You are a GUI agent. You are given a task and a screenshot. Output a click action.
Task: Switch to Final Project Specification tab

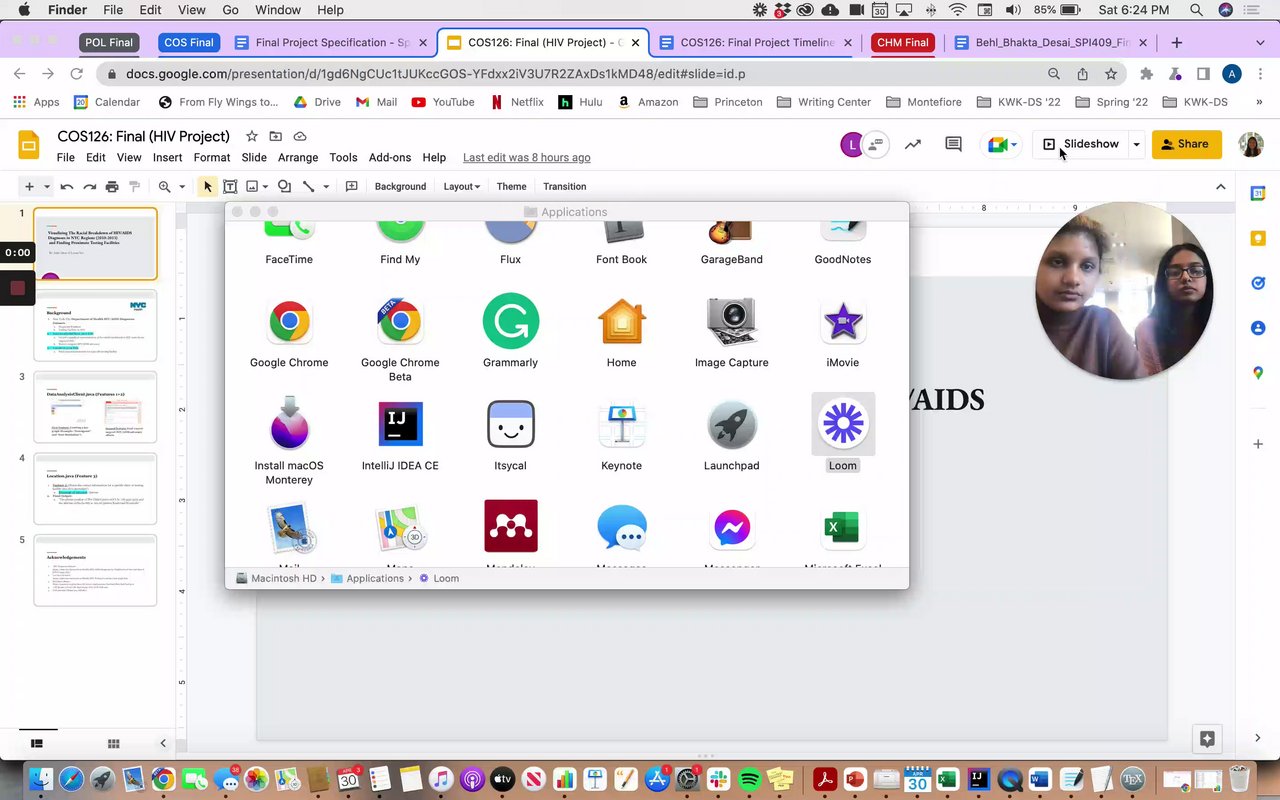point(332,42)
